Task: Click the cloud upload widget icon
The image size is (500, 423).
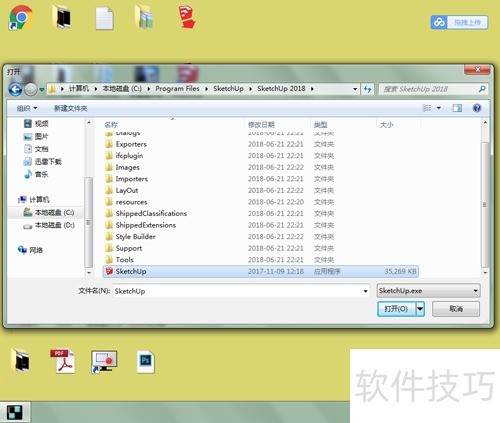Action: coord(439,22)
